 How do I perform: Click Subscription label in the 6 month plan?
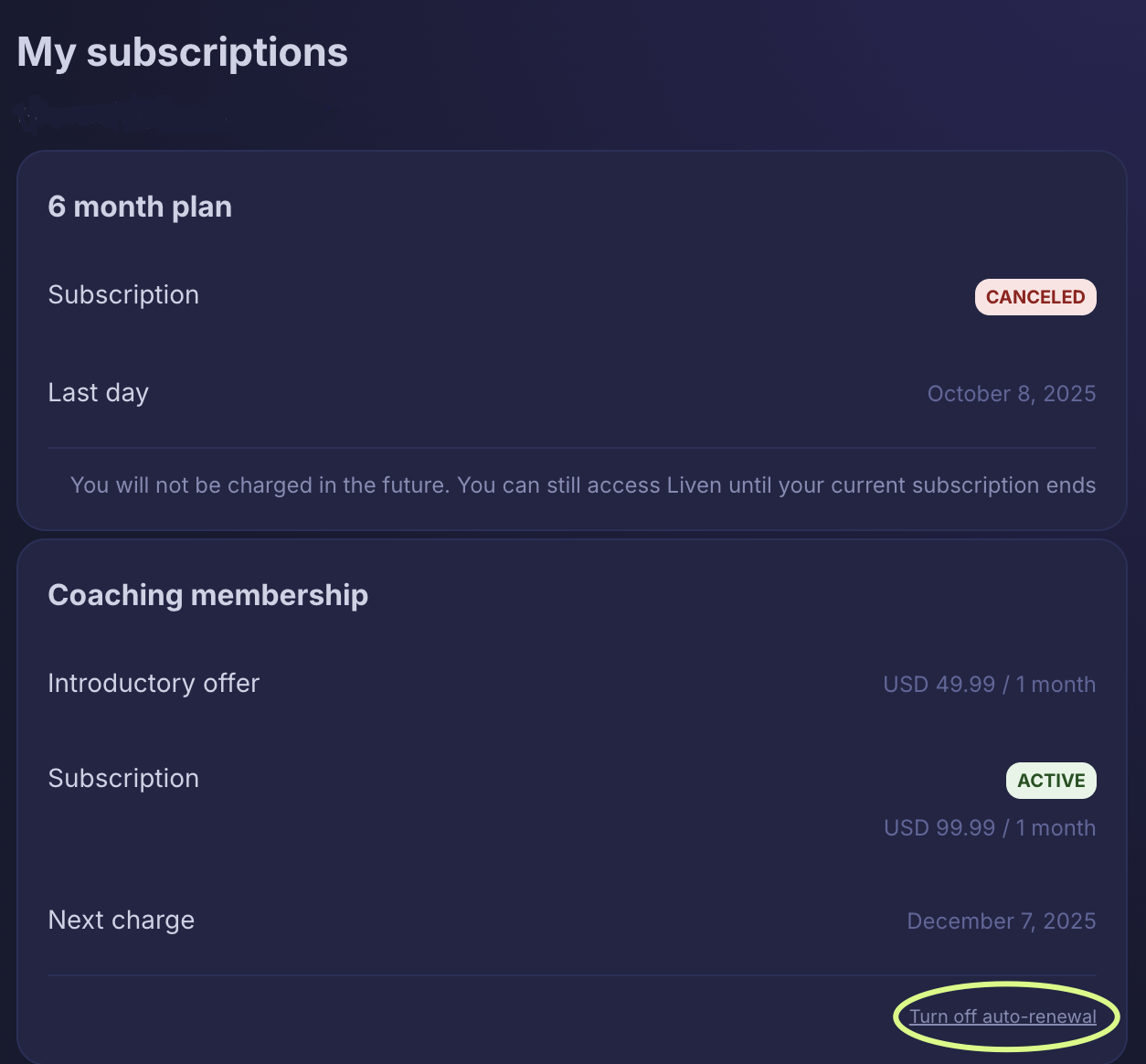(123, 295)
